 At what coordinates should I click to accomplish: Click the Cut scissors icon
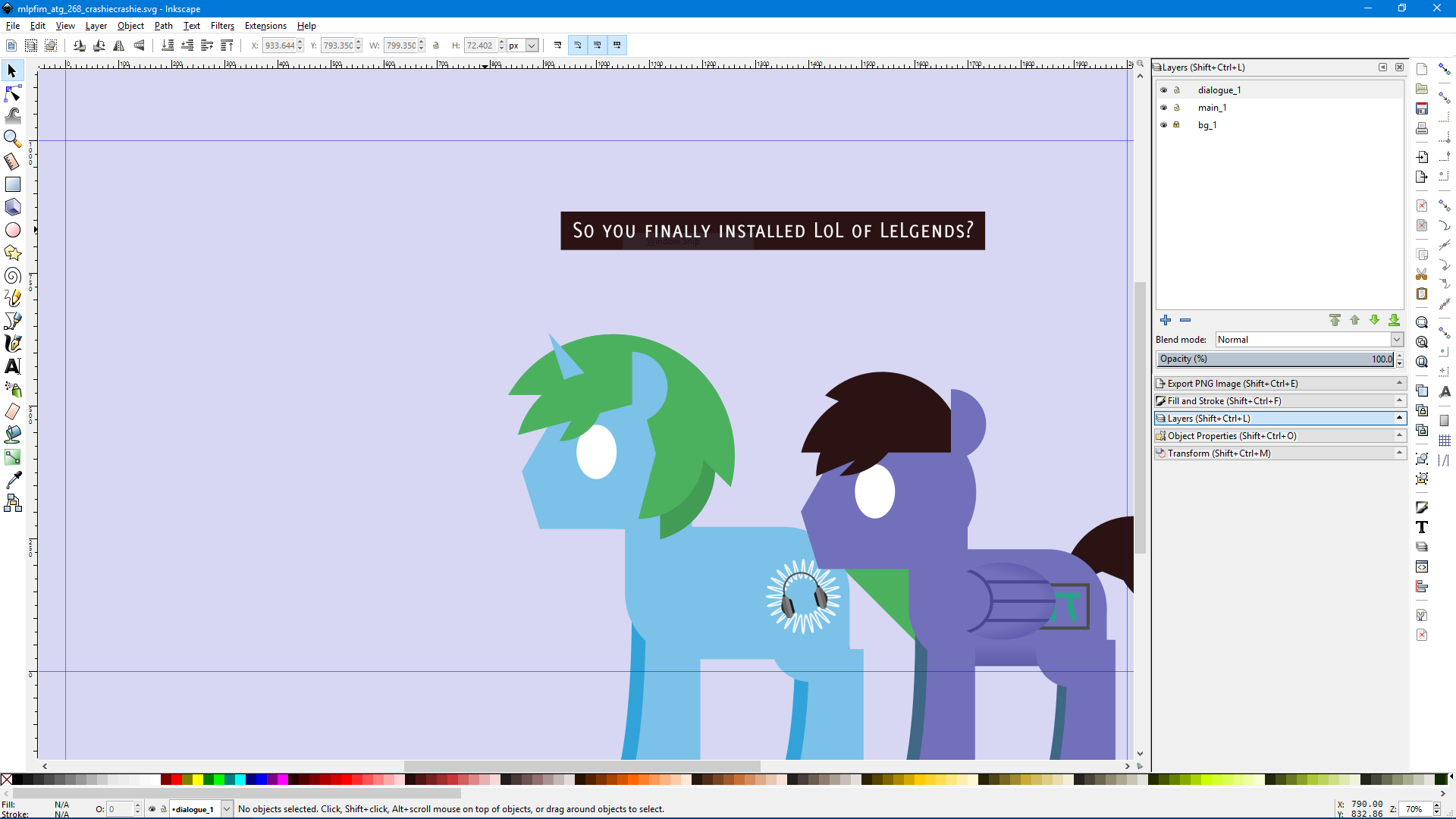[1422, 274]
